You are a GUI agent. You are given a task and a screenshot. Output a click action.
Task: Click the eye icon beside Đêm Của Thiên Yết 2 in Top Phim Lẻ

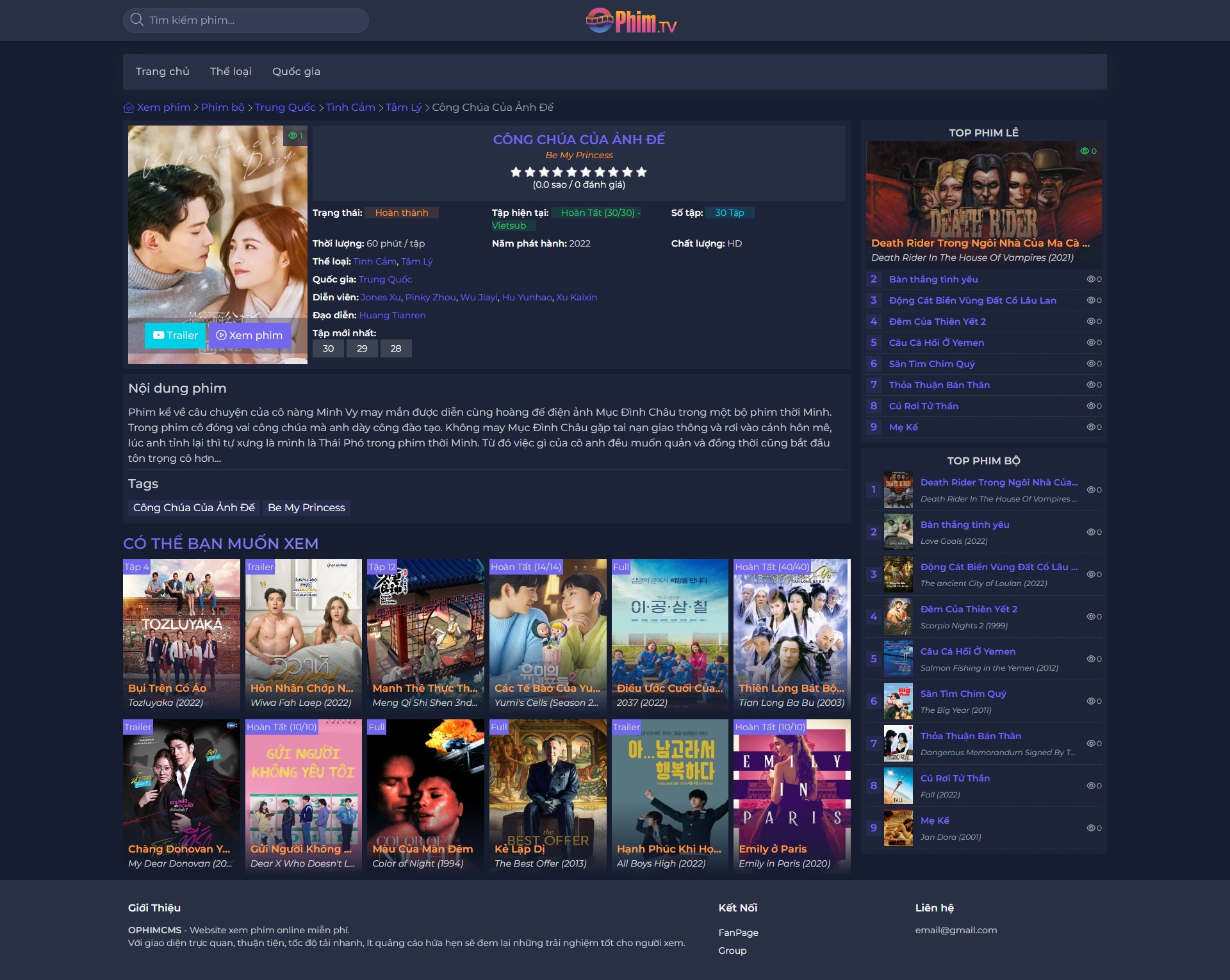click(1090, 322)
